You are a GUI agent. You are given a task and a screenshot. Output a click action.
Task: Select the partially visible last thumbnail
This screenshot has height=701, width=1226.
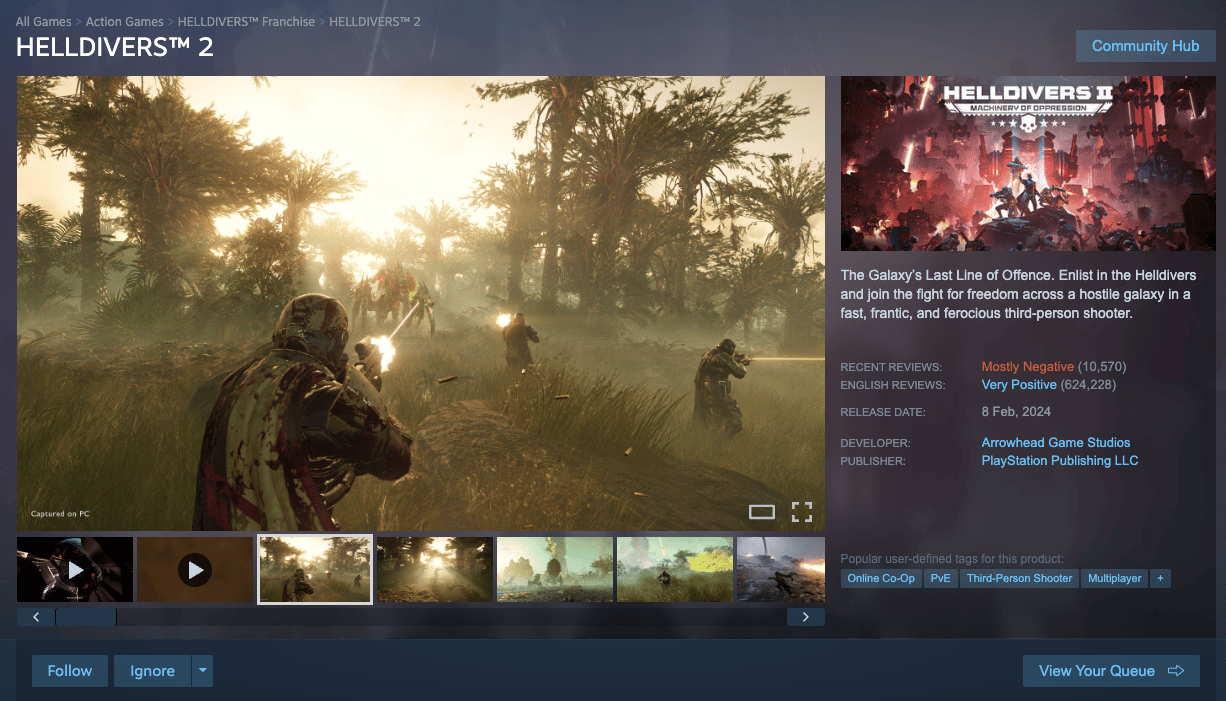point(781,570)
